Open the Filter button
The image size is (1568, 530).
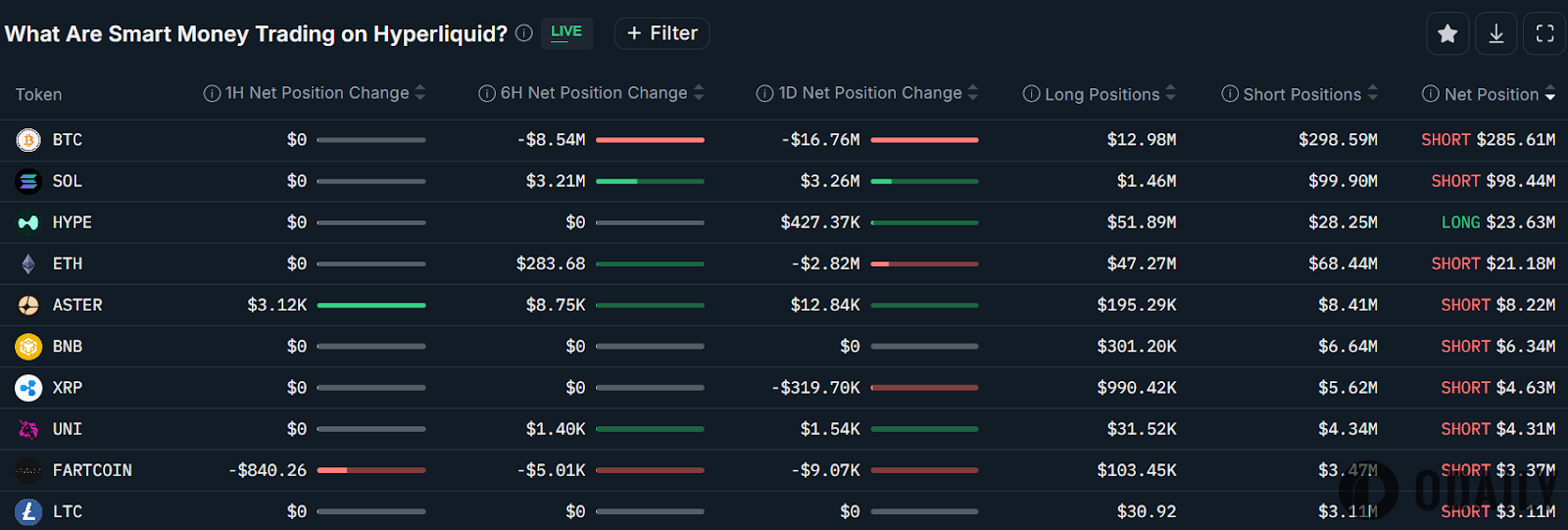[x=662, y=33]
